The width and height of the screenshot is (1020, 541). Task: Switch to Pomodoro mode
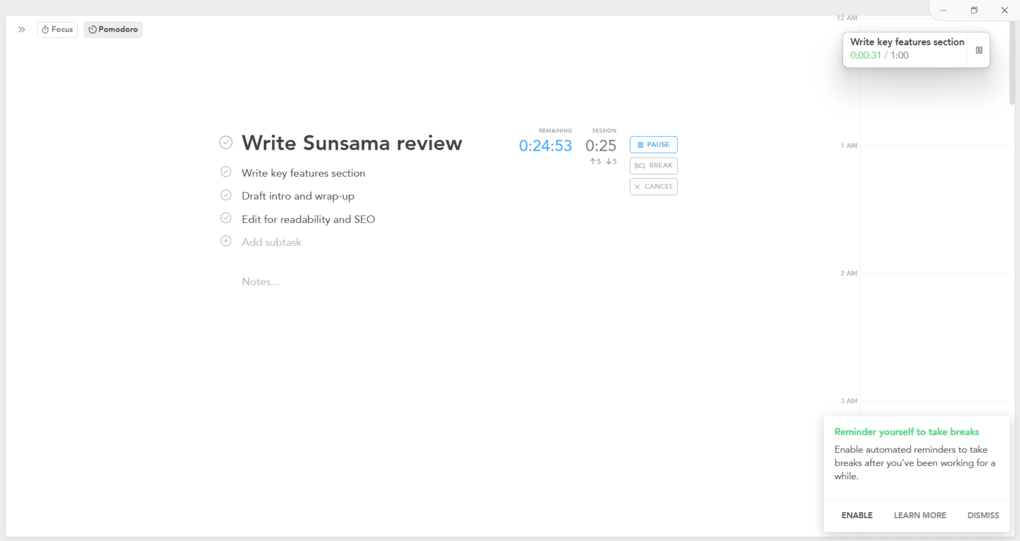coord(113,29)
